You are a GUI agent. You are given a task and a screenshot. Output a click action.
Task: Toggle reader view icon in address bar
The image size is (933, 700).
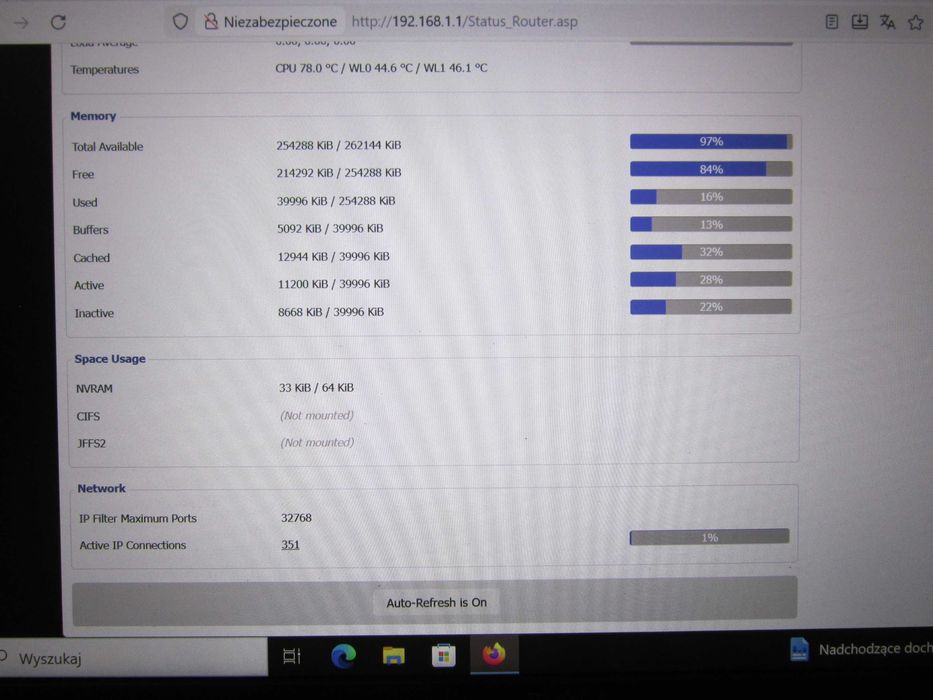(832, 22)
